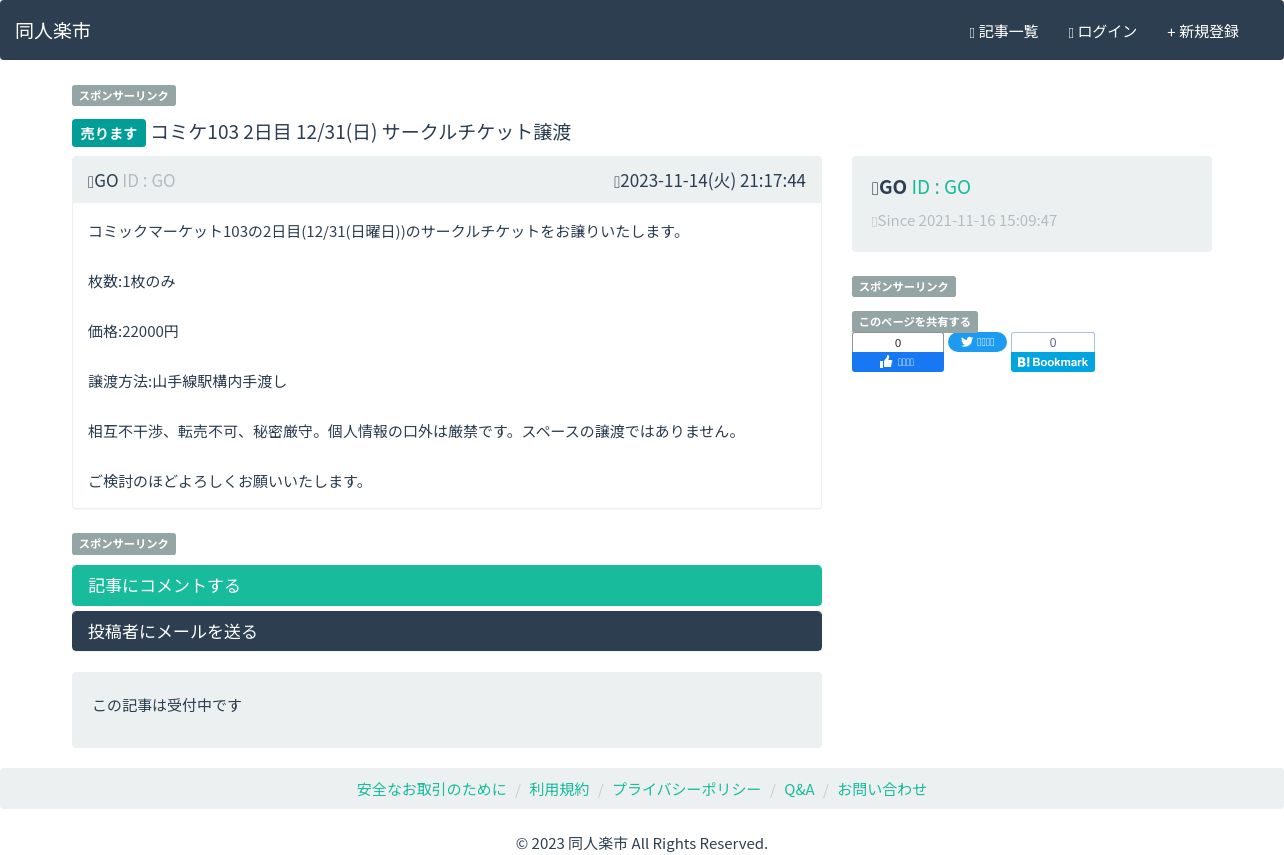1284x855 pixels.
Task: Click the スポンサーリンク label in the sidebar
Action: pyautogui.click(x=904, y=287)
